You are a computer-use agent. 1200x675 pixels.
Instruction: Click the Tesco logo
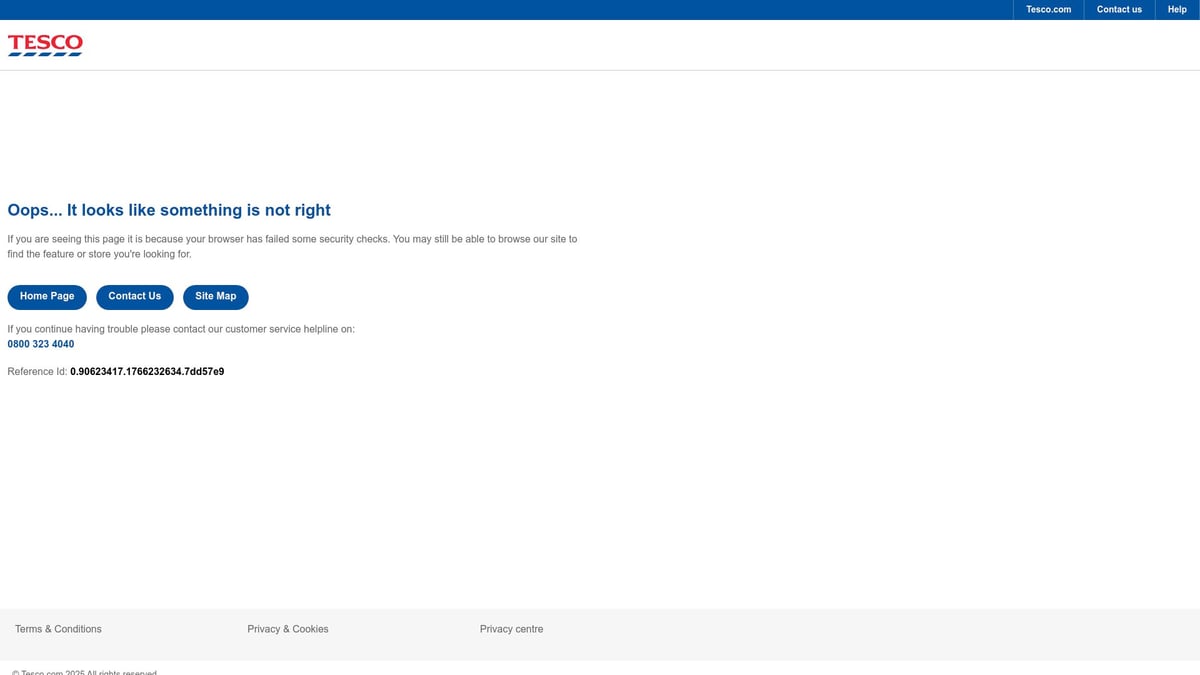tap(45, 45)
